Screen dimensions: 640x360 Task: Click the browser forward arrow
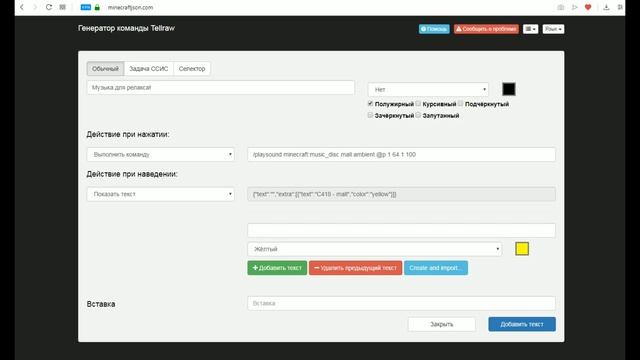pos(35,7)
